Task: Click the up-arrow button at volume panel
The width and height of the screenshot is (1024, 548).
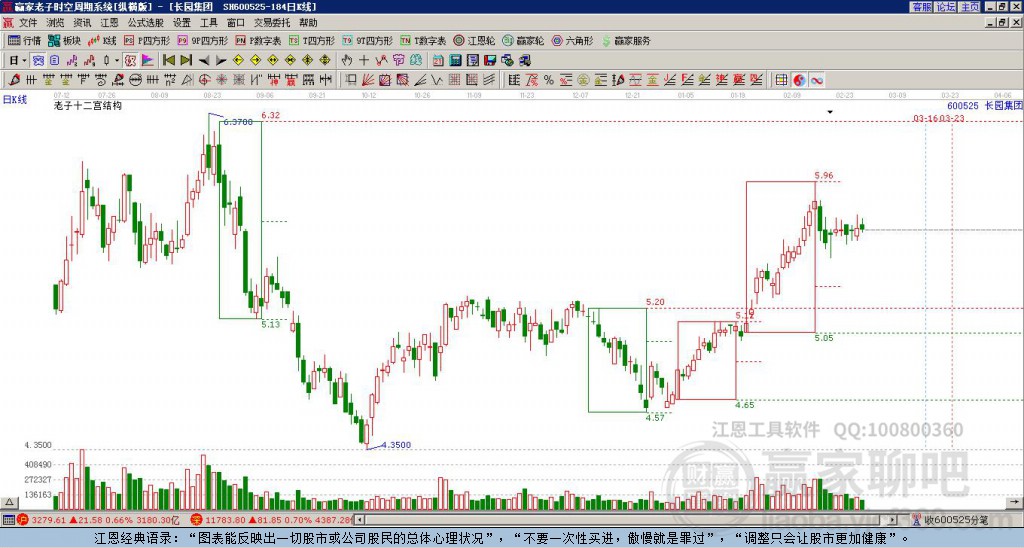Action: coord(9,502)
